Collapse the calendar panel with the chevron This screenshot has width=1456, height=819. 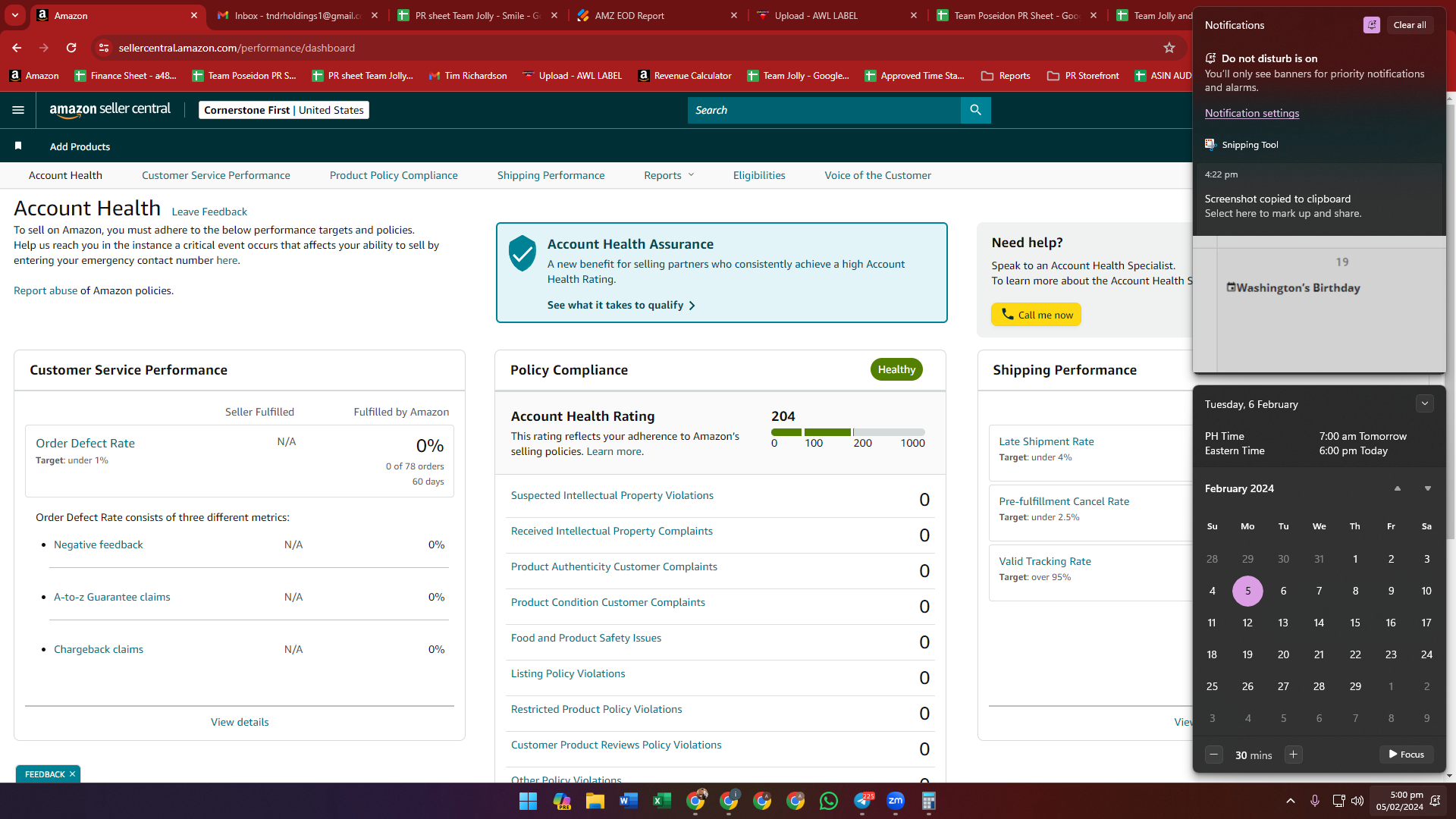pos(1424,404)
